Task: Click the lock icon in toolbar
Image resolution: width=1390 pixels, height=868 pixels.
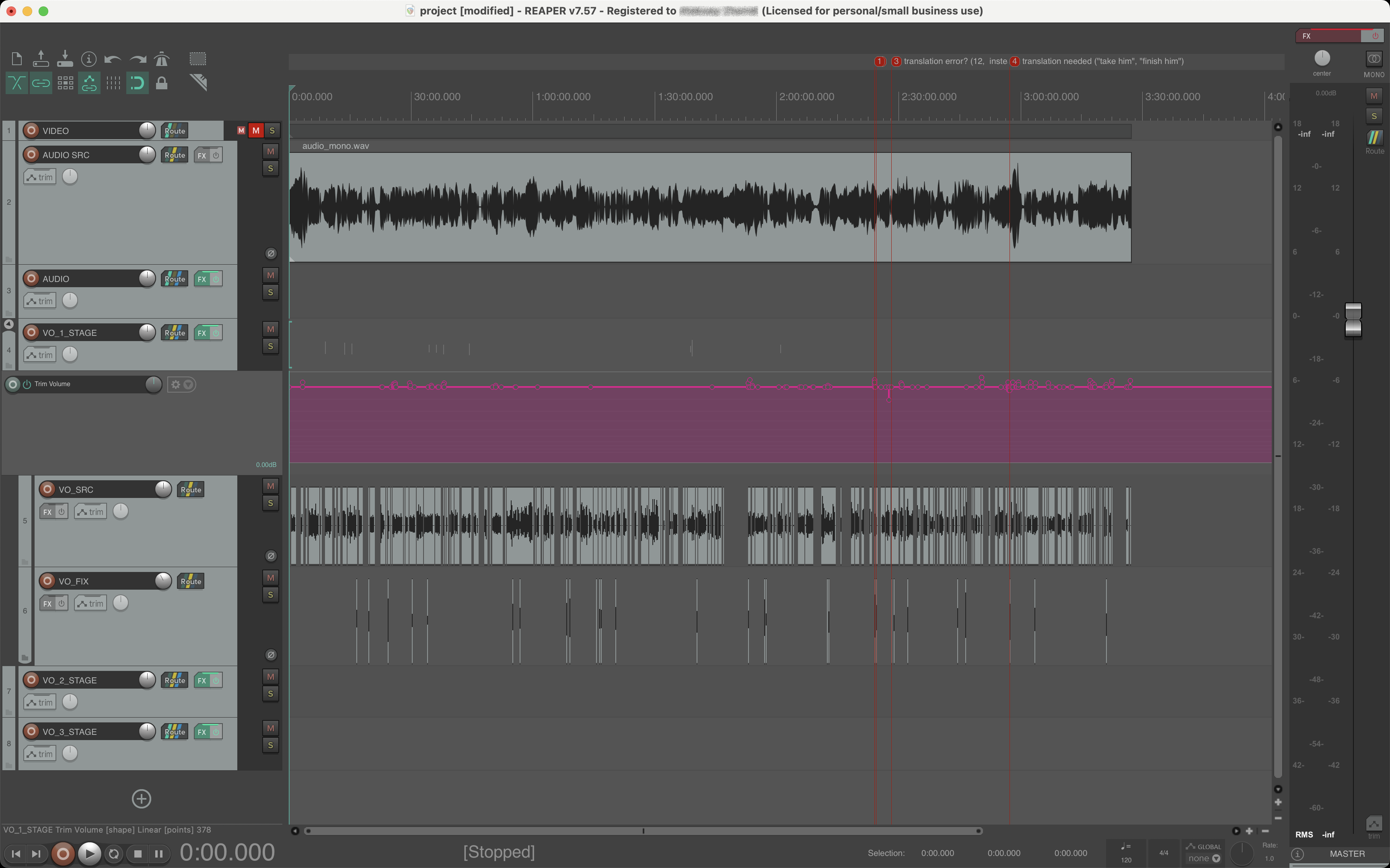Action: coord(162,83)
